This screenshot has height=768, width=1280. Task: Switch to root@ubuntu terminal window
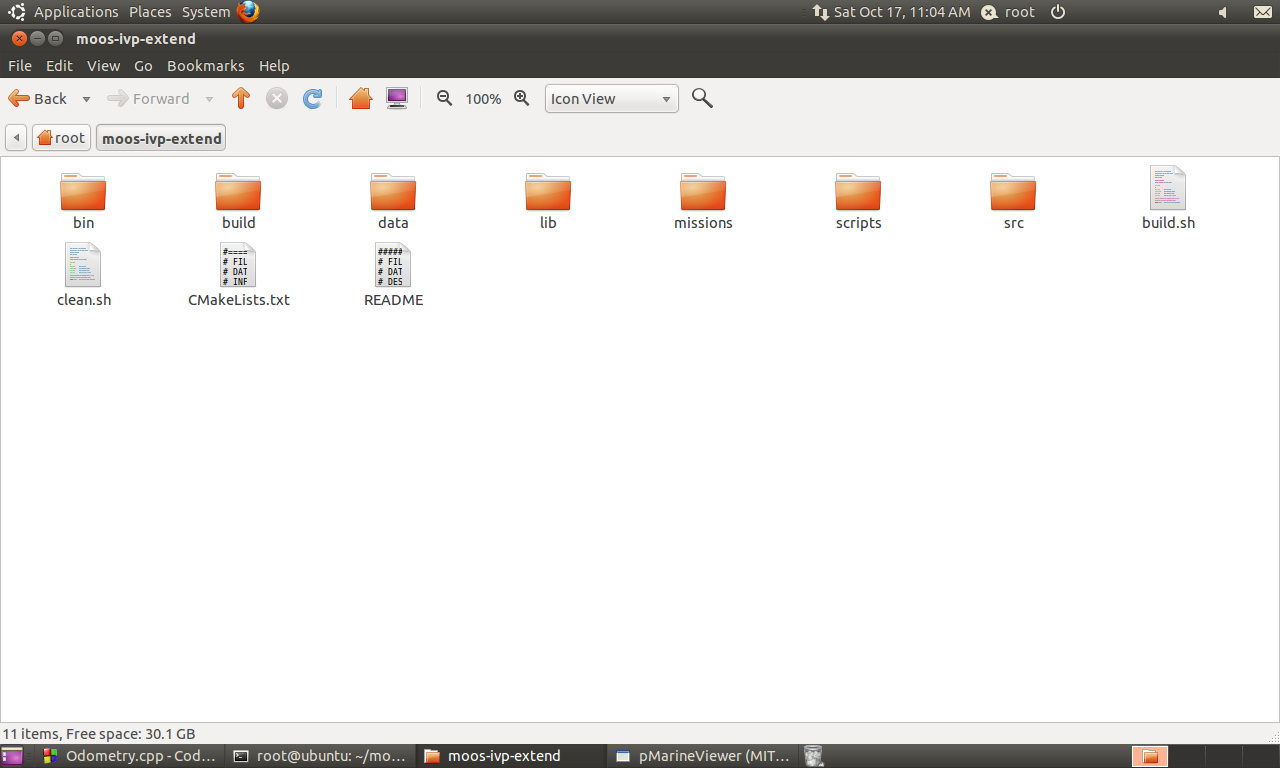click(320, 756)
